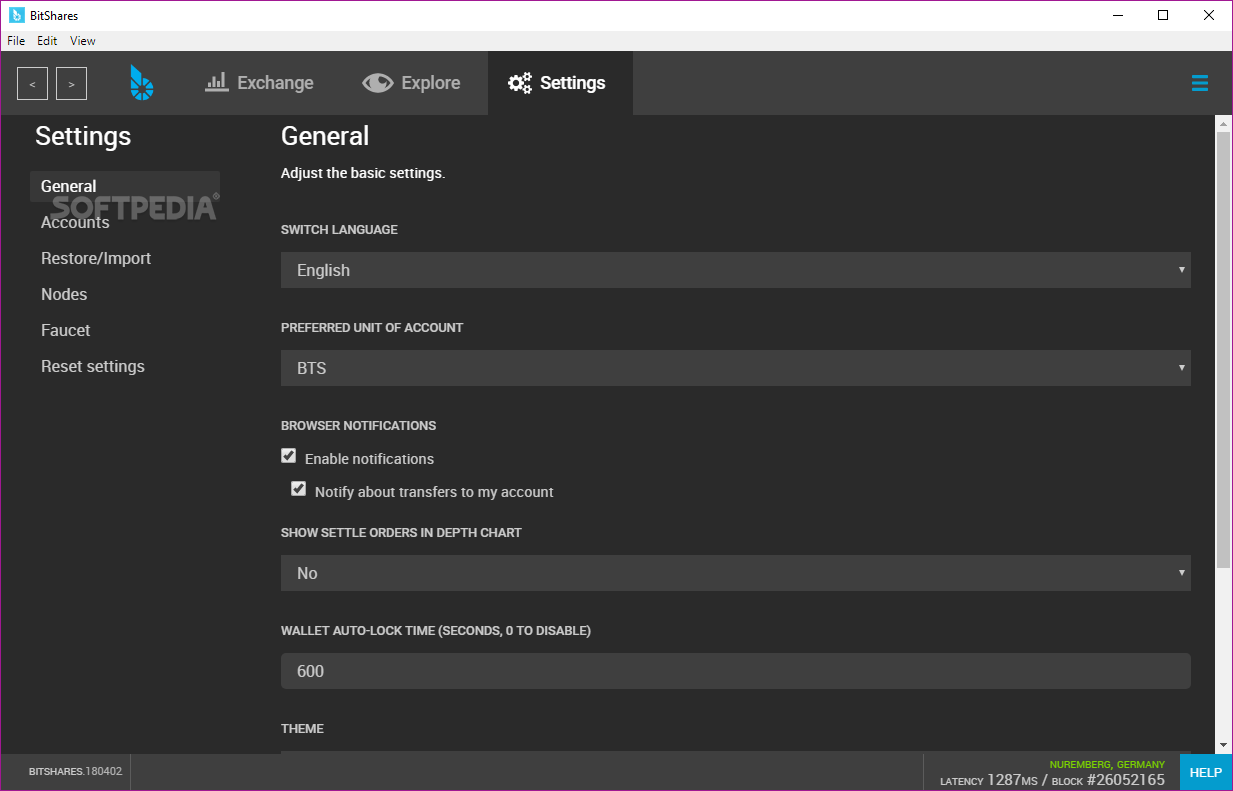The image size is (1233, 791).
Task: Open the File menu
Action: 16,41
